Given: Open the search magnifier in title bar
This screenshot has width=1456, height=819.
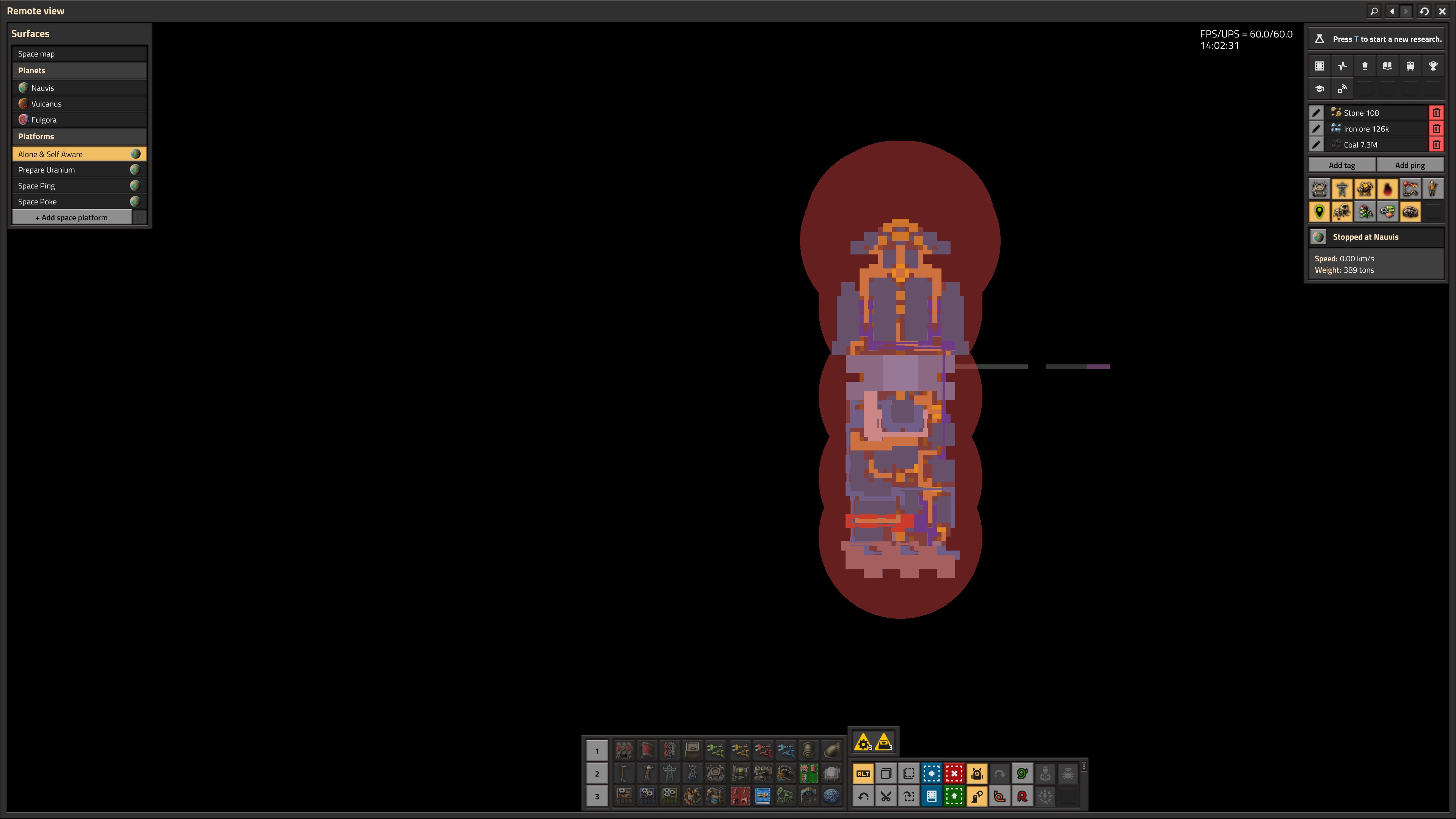Looking at the screenshot, I should [x=1374, y=11].
